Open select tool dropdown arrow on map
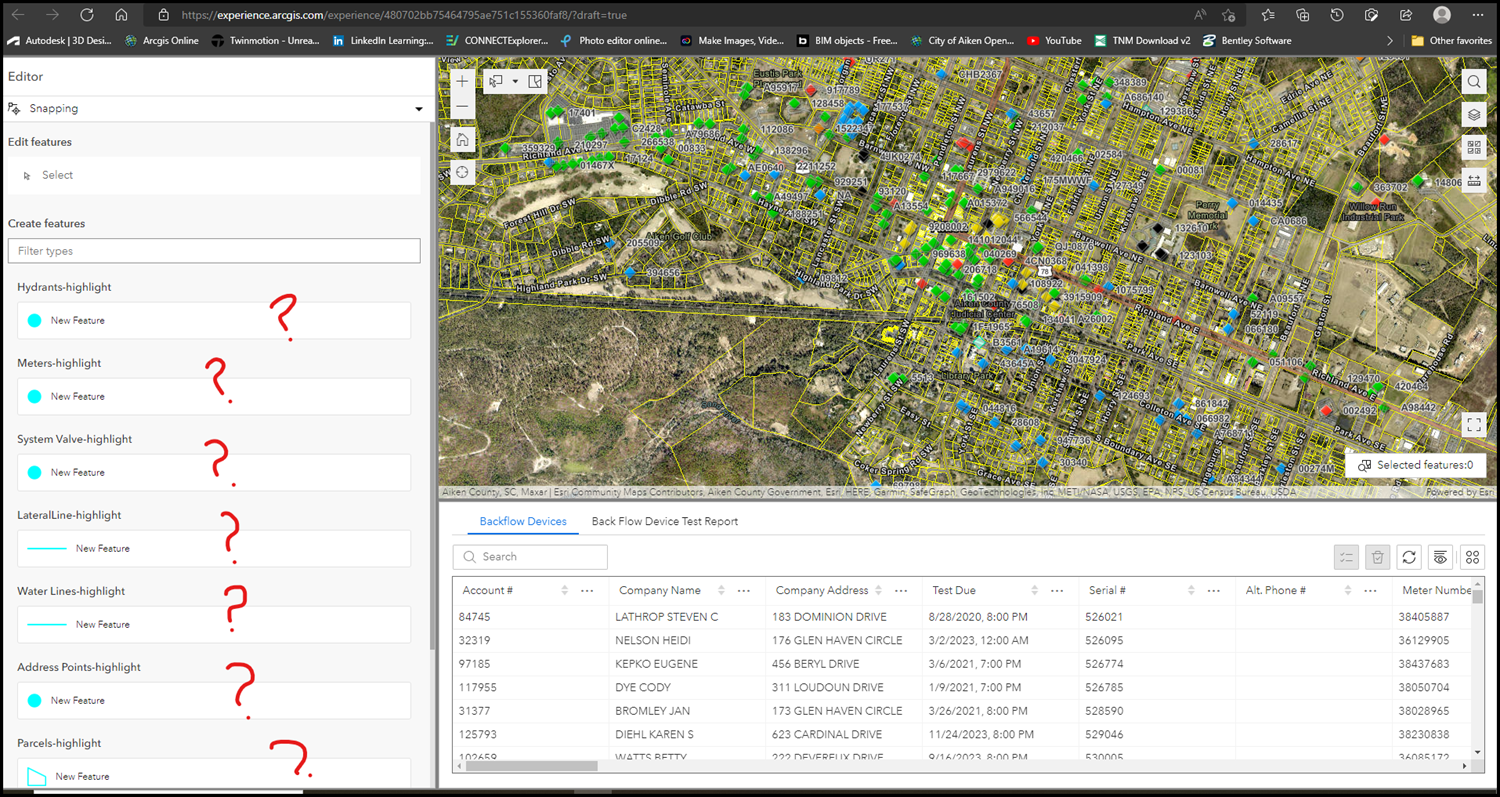1500x797 pixels. coord(515,81)
